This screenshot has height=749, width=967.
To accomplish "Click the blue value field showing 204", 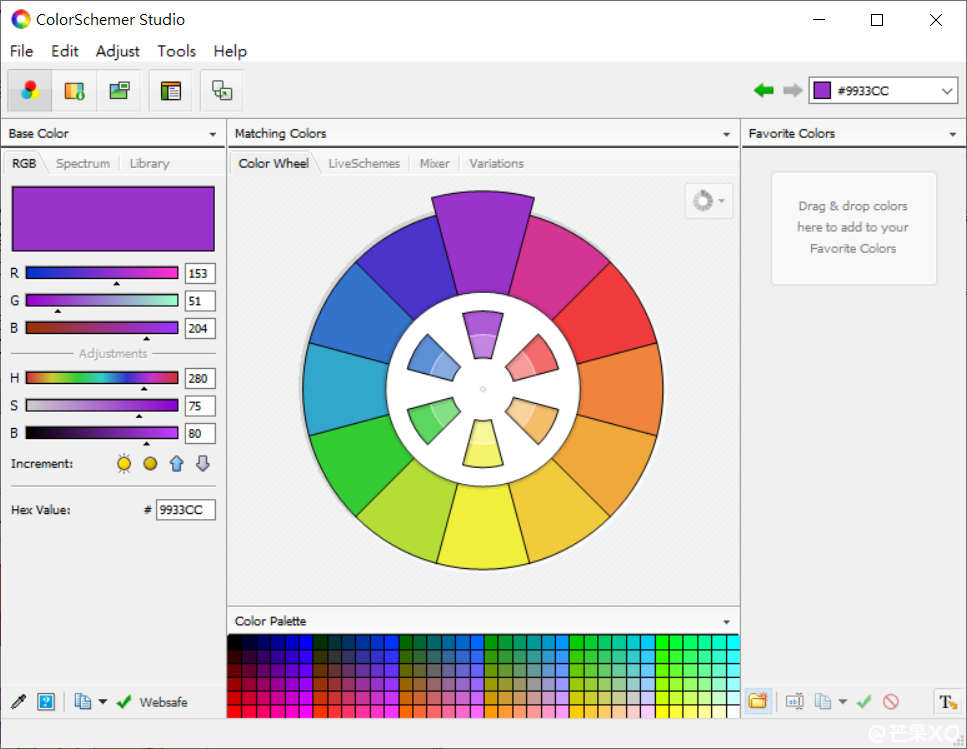I will pyautogui.click(x=200, y=328).
